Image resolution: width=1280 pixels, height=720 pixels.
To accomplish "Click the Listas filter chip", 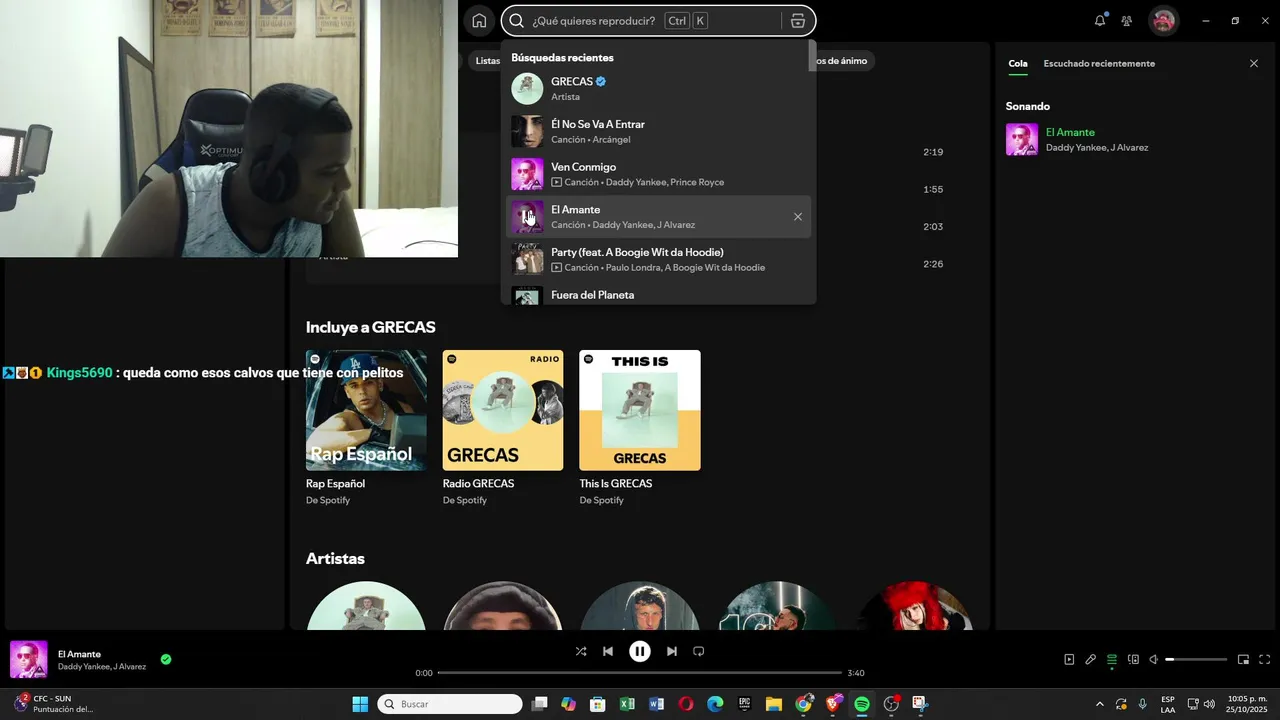I will tap(487, 61).
